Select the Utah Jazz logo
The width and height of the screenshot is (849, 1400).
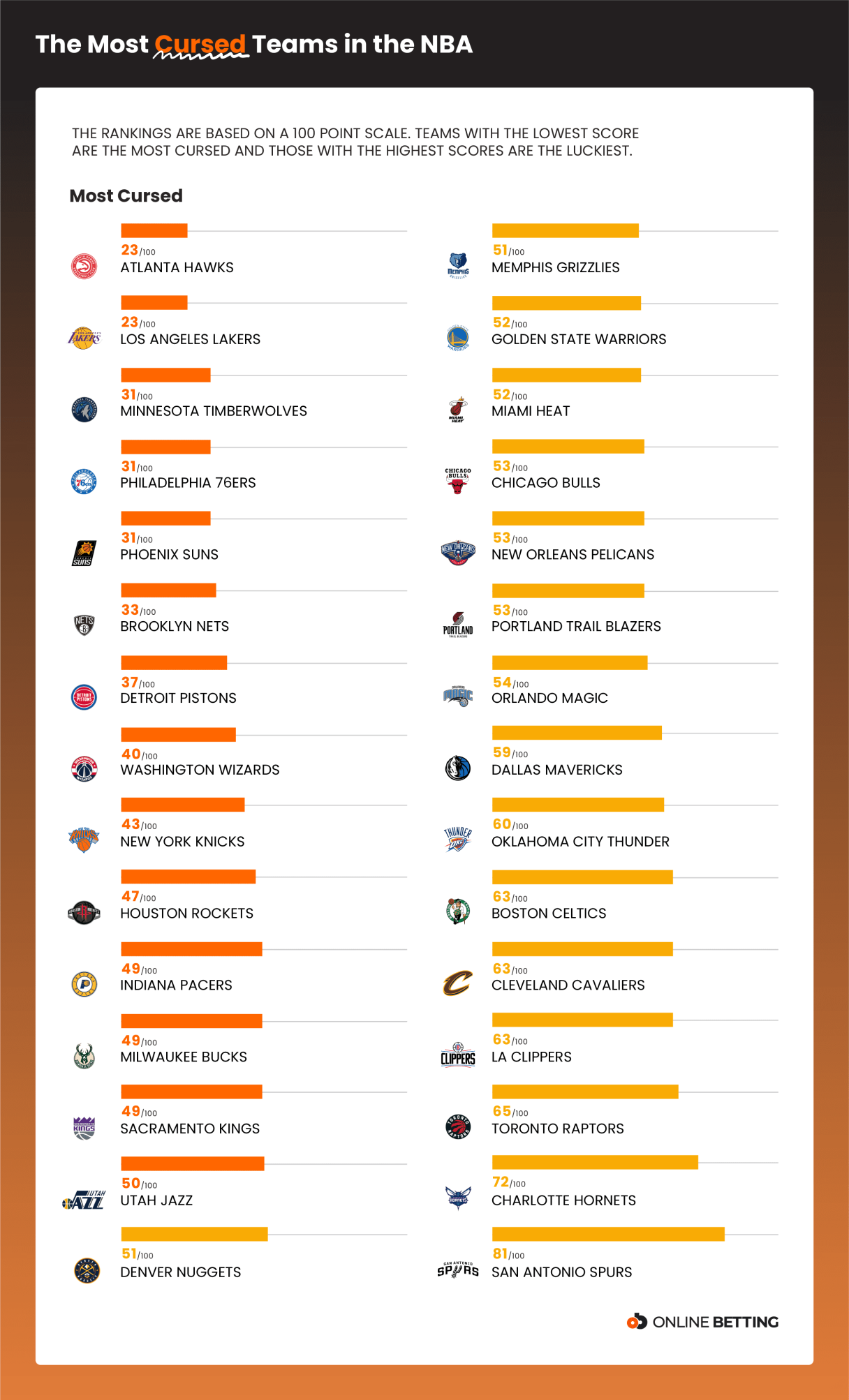(84, 1200)
